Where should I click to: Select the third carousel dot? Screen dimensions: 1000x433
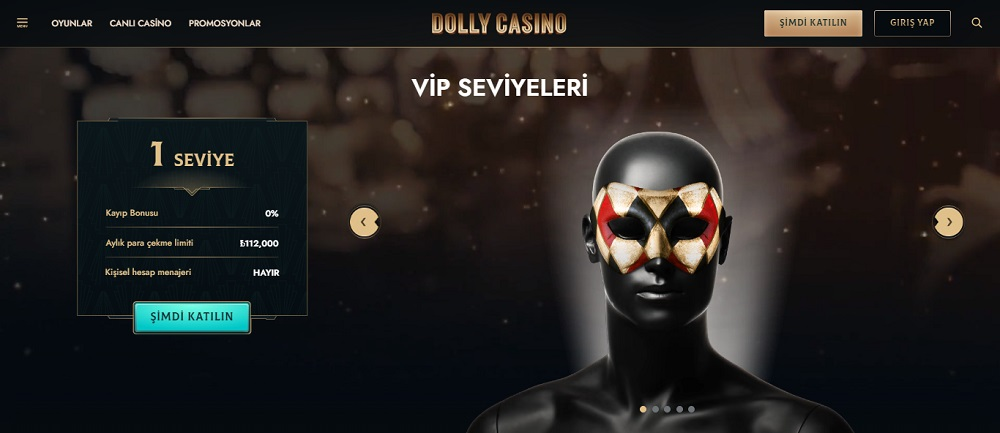pyautogui.click(x=667, y=409)
